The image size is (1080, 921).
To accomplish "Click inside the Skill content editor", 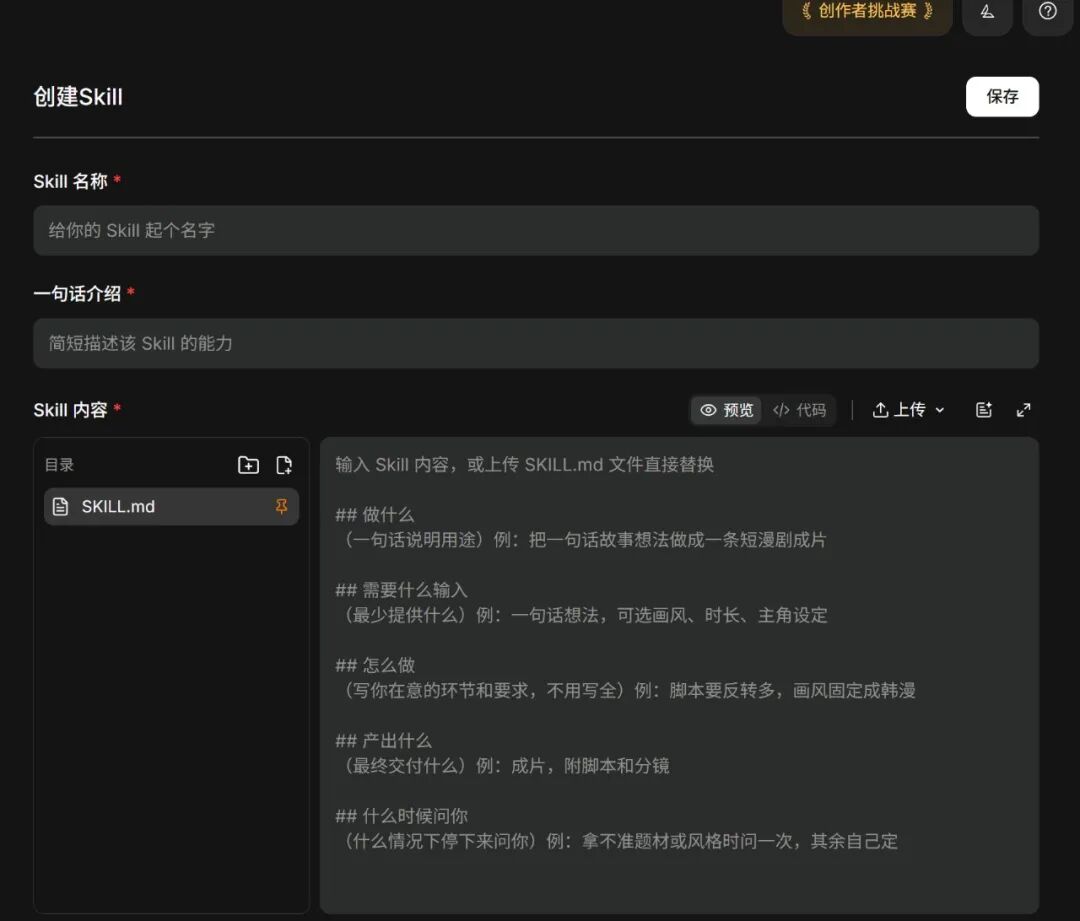I will 679,675.
